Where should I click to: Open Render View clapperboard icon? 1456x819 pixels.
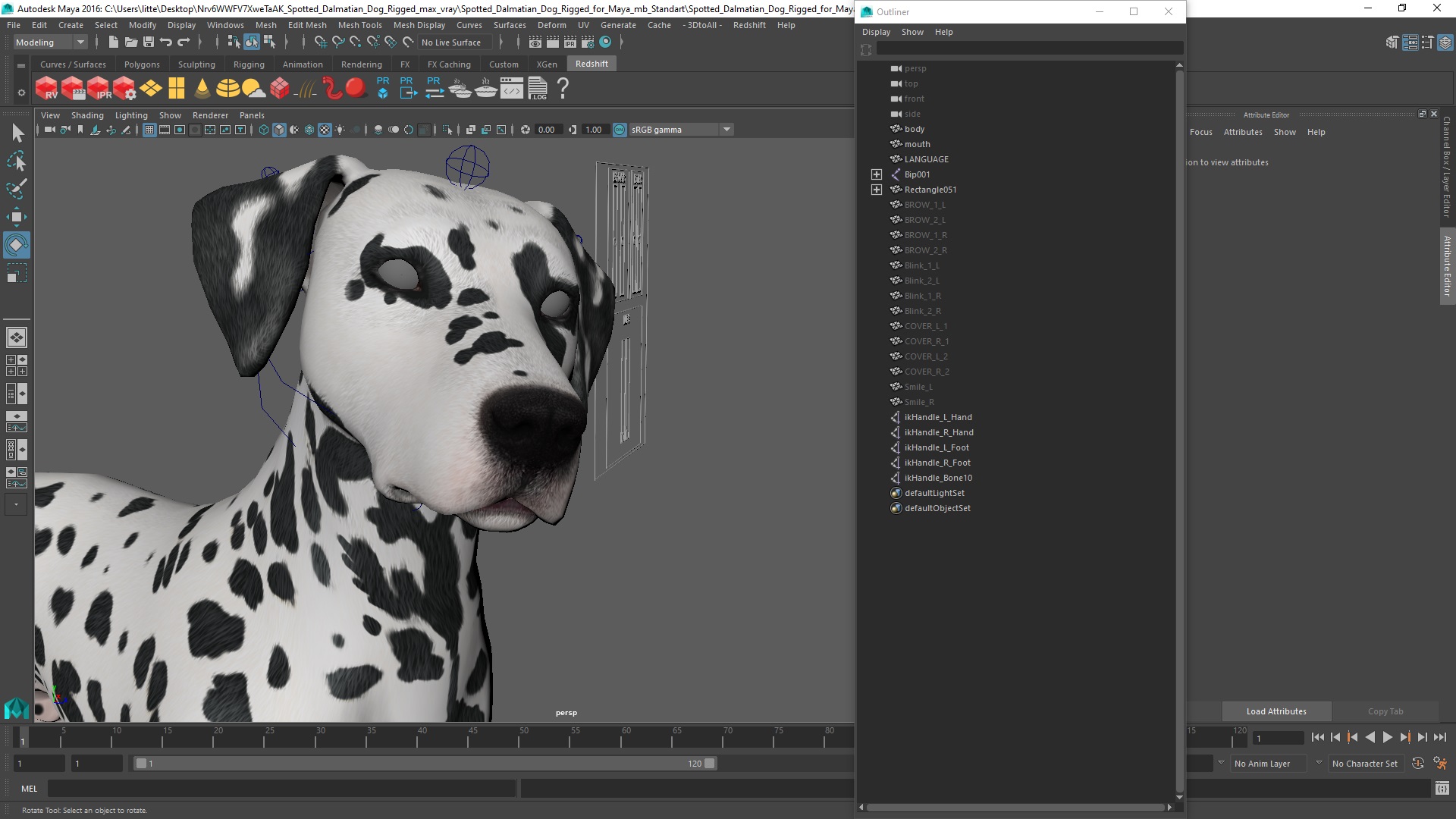(x=535, y=42)
